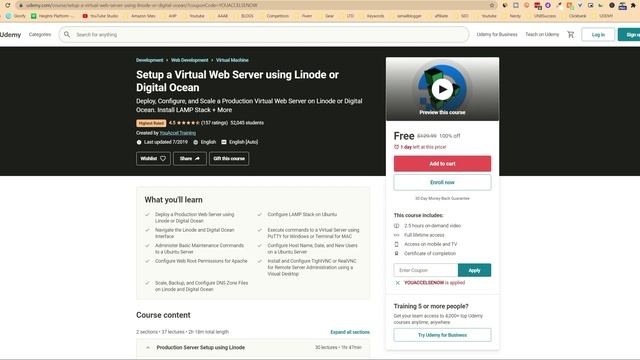This screenshot has height=360, width=640.
Task: Open the Extensions puzzle-piece menu
Action: [633, 5]
